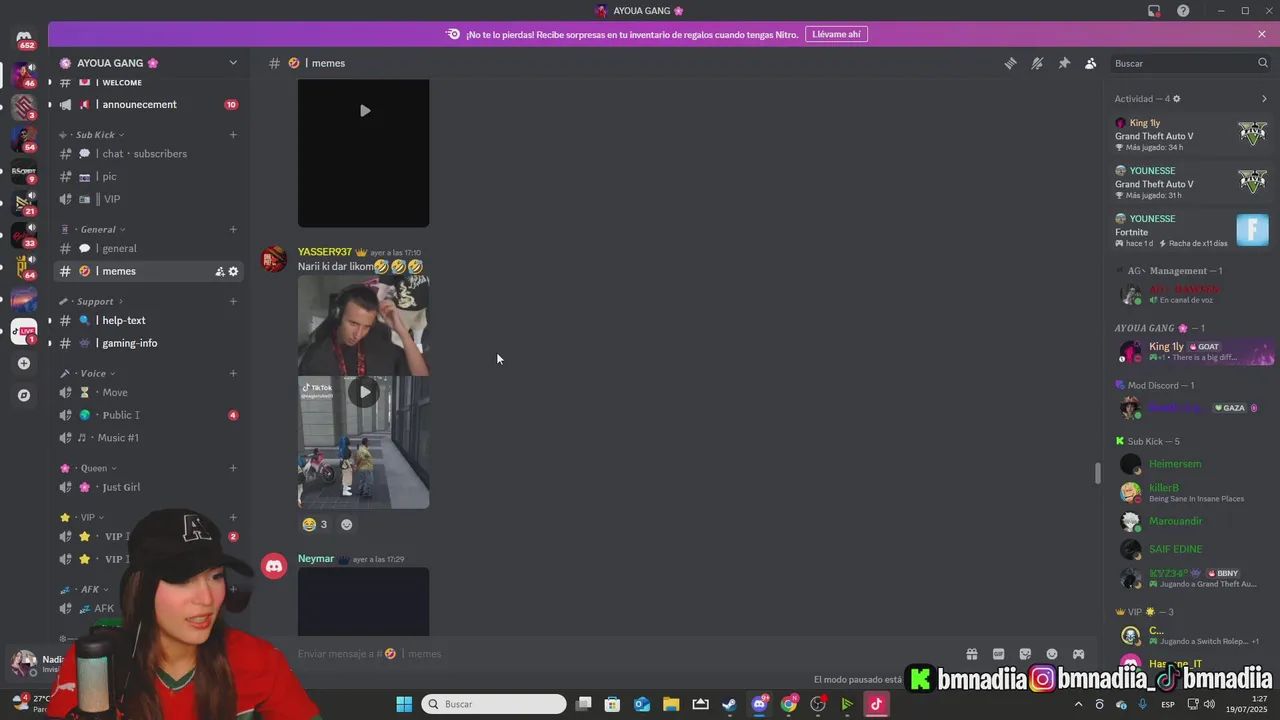Click the chat scrollbar thumb

1097,473
